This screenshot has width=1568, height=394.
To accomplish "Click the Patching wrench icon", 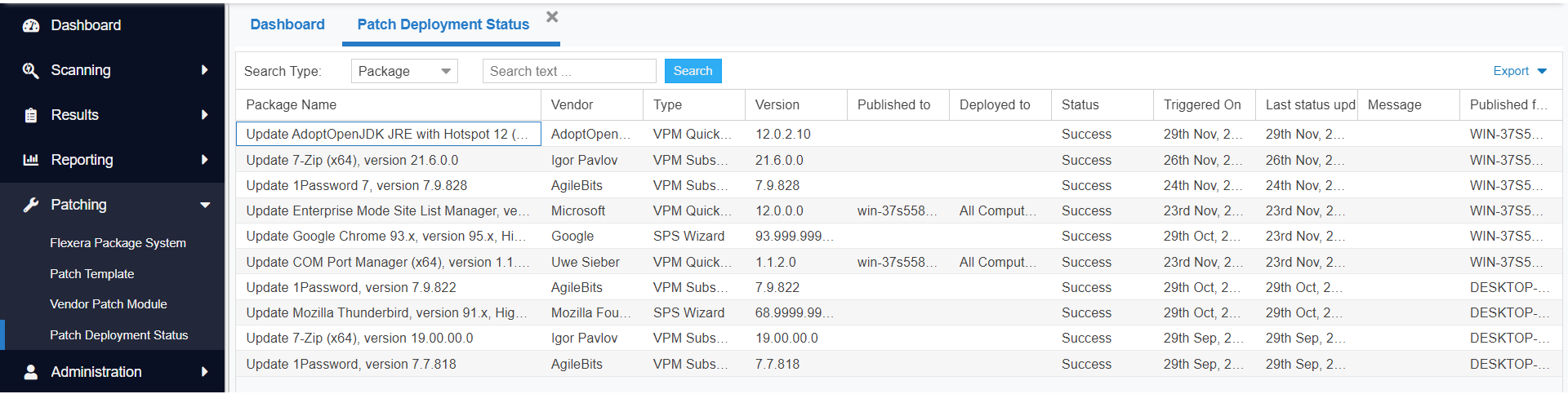I will (x=31, y=205).
